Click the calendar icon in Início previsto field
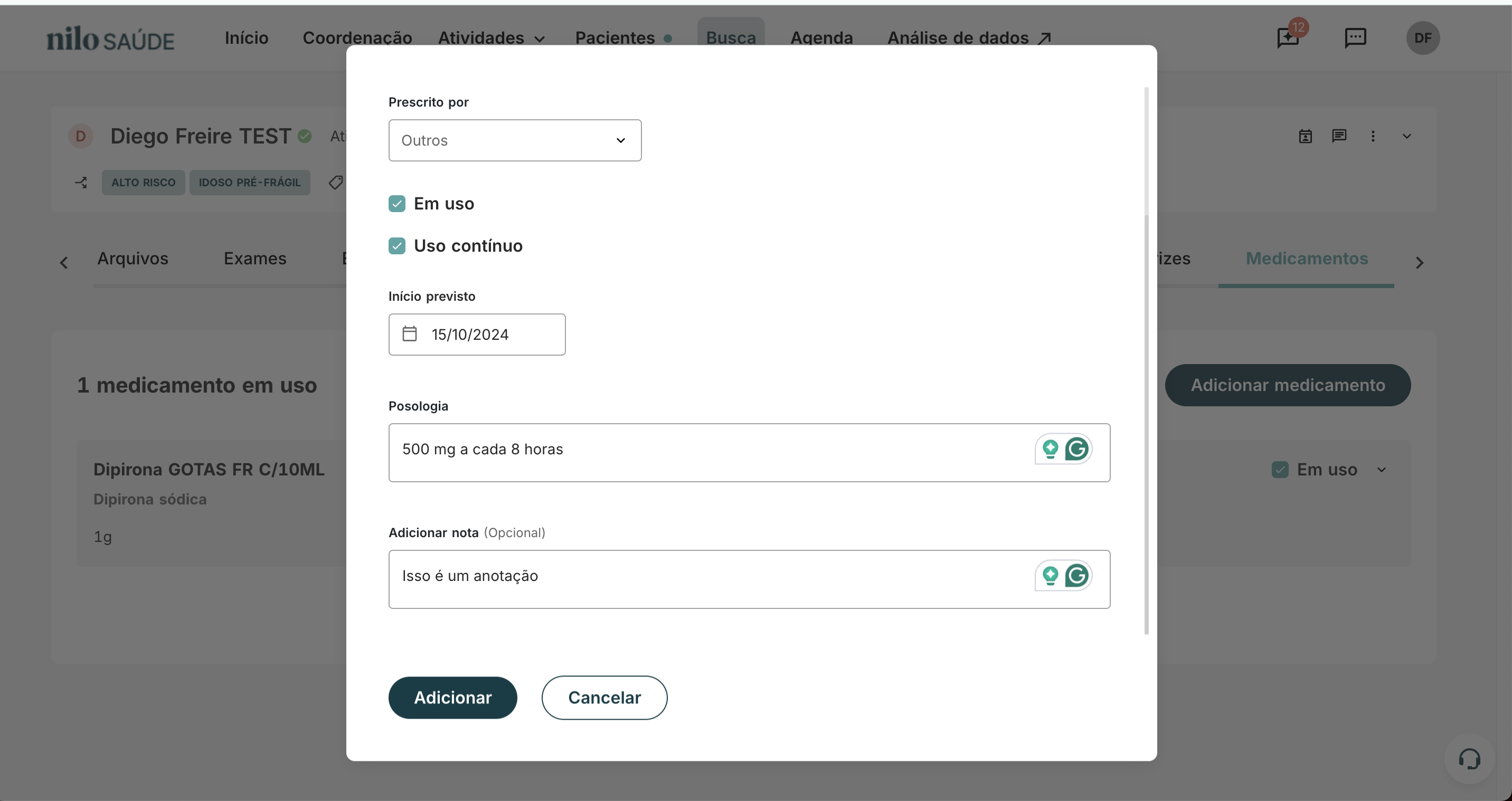This screenshot has width=1512, height=801. pos(410,333)
